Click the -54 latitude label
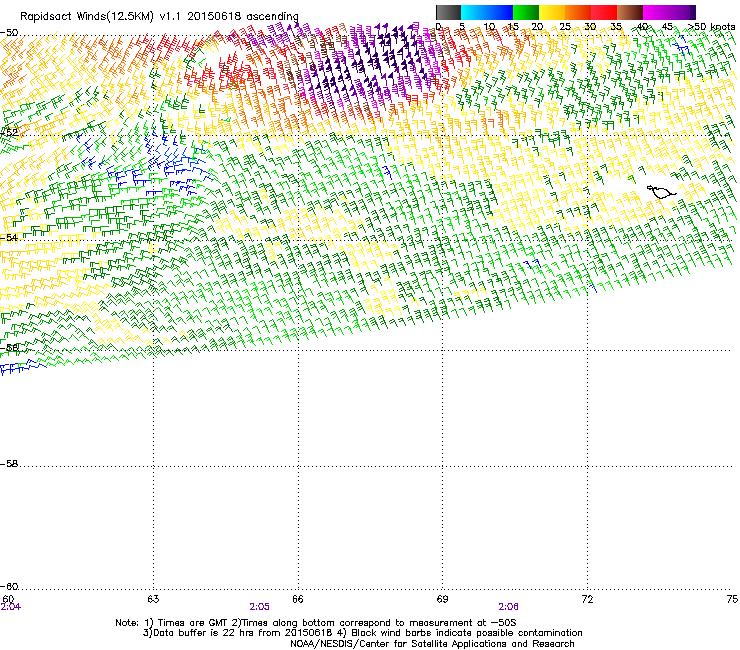 9,237
